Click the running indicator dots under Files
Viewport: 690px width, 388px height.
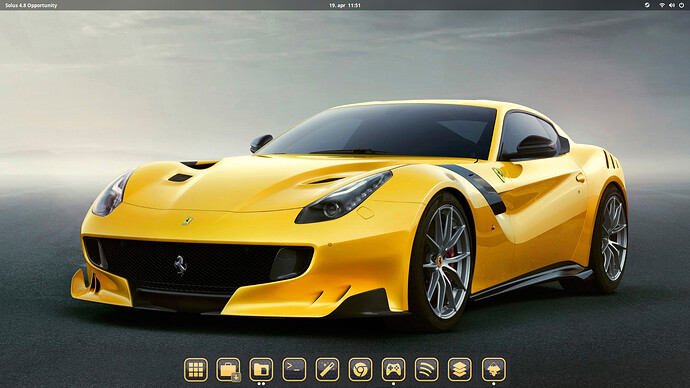click(x=261, y=384)
